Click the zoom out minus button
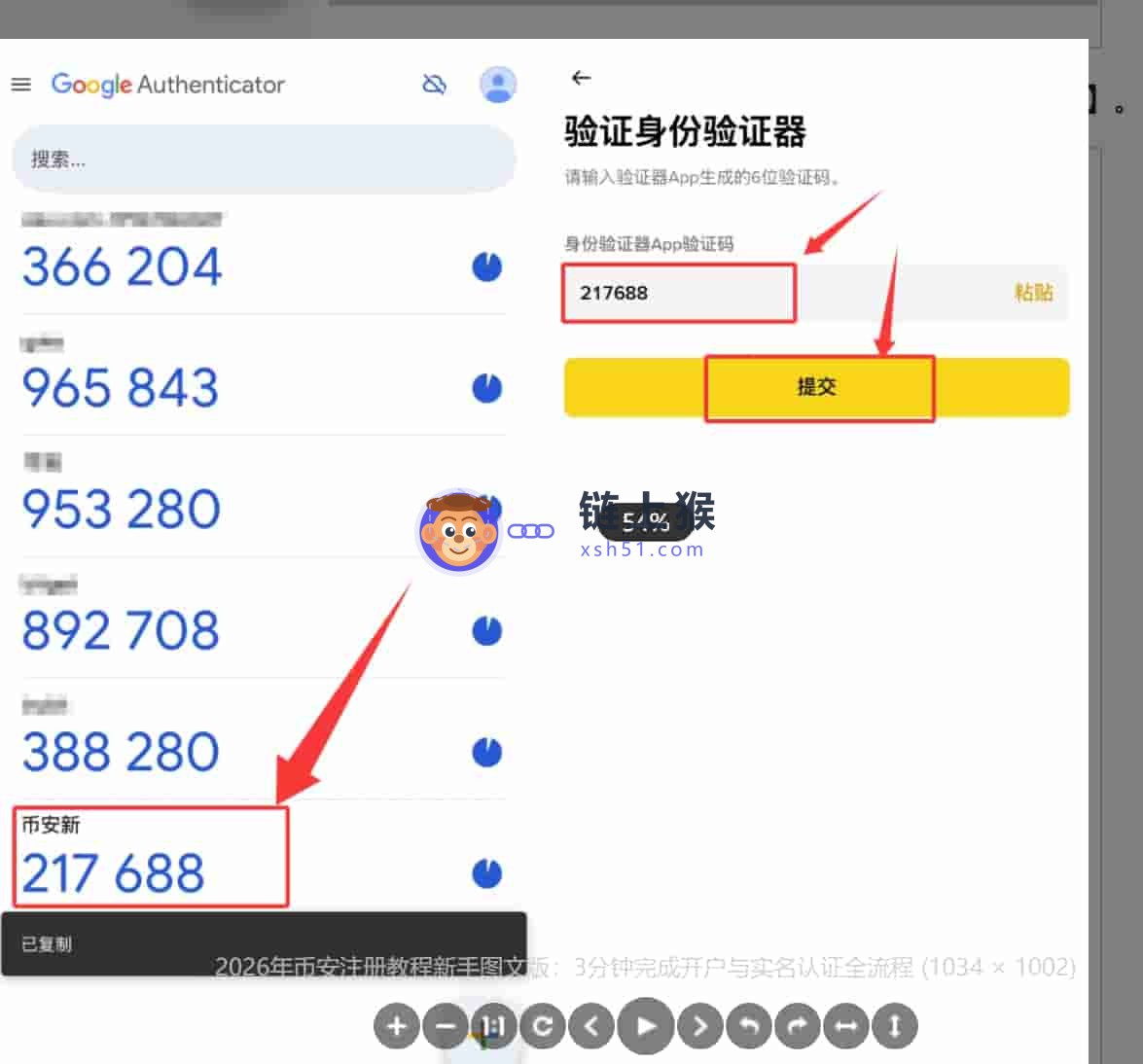 [x=446, y=1026]
